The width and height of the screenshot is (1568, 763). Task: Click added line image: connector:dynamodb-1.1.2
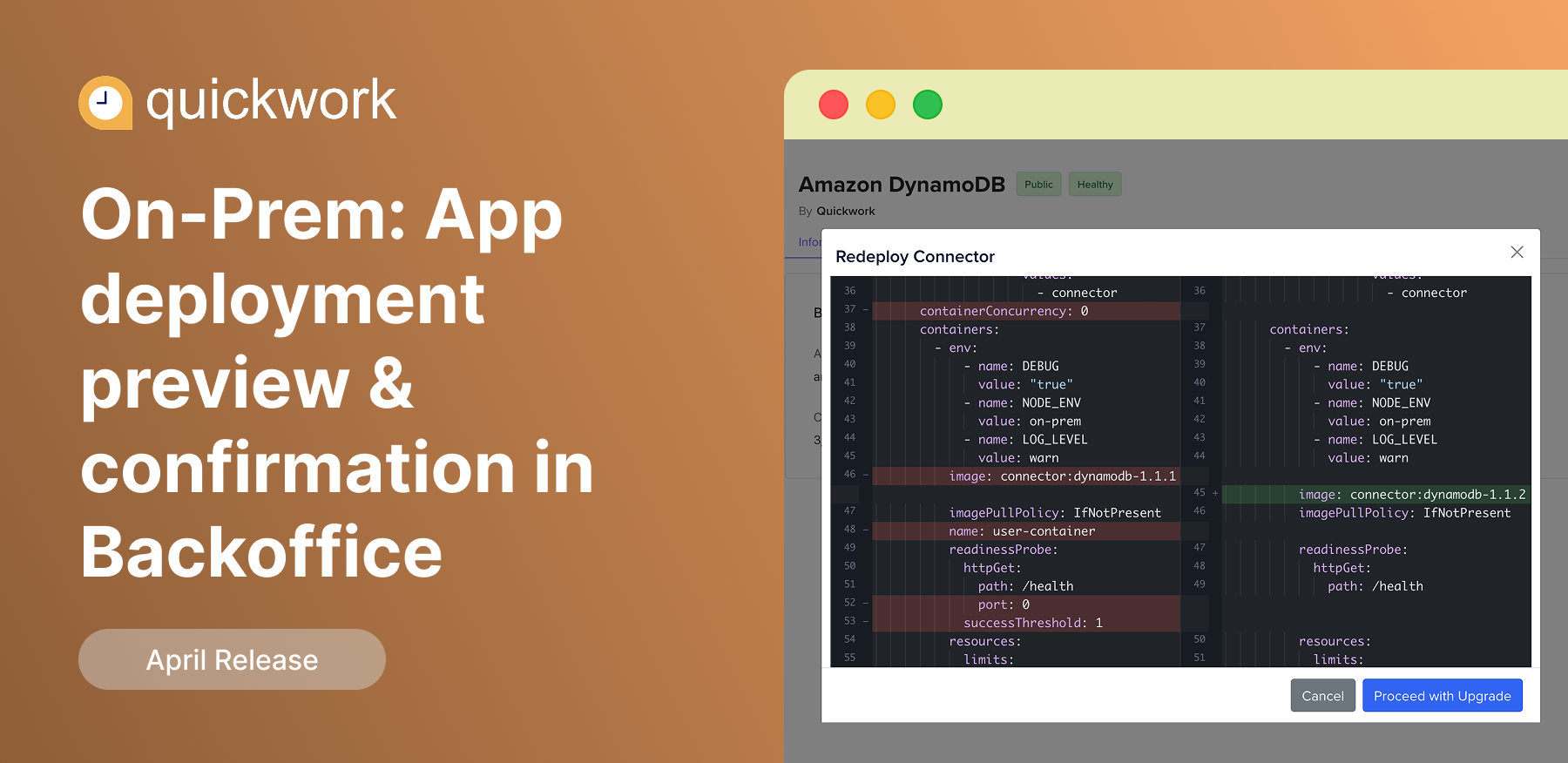pos(1376,494)
